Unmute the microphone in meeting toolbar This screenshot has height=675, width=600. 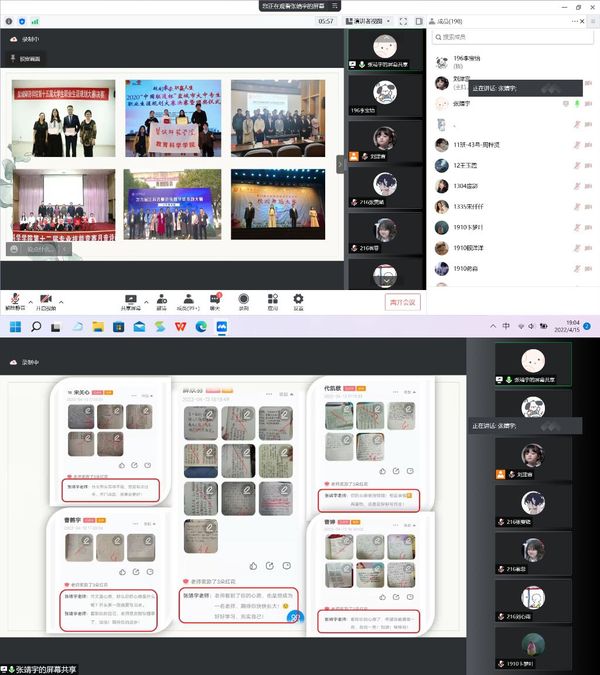pos(16,299)
